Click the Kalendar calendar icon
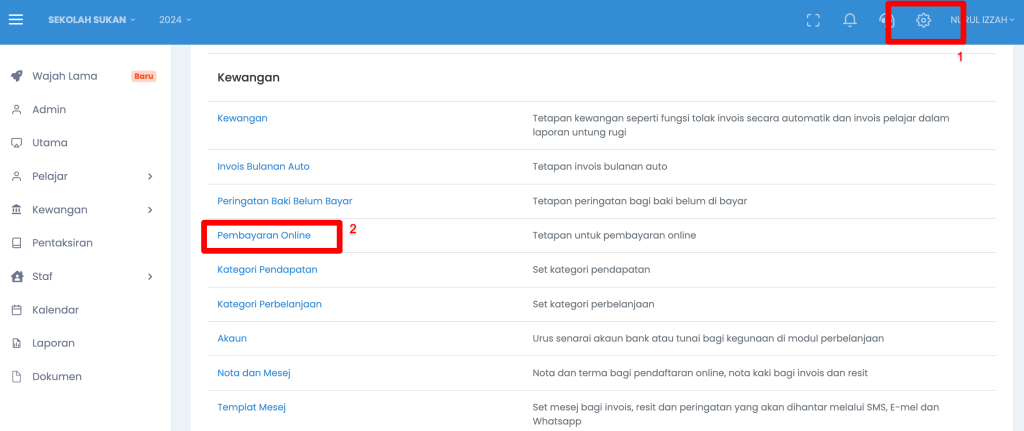The height and width of the screenshot is (431, 1024). 17,310
